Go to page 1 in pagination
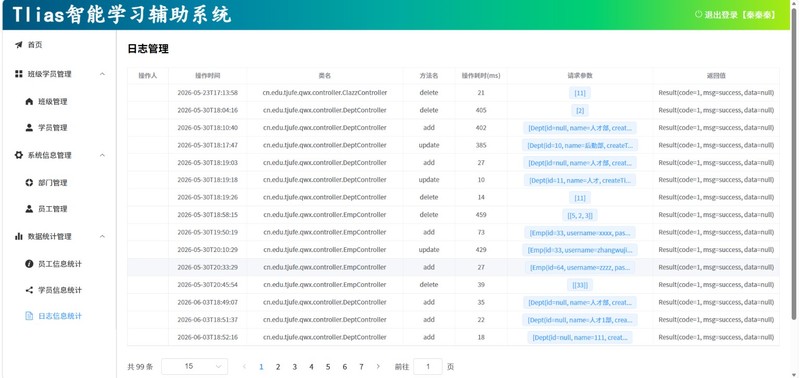The height and width of the screenshot is (378, 800). tap(261, 366)
